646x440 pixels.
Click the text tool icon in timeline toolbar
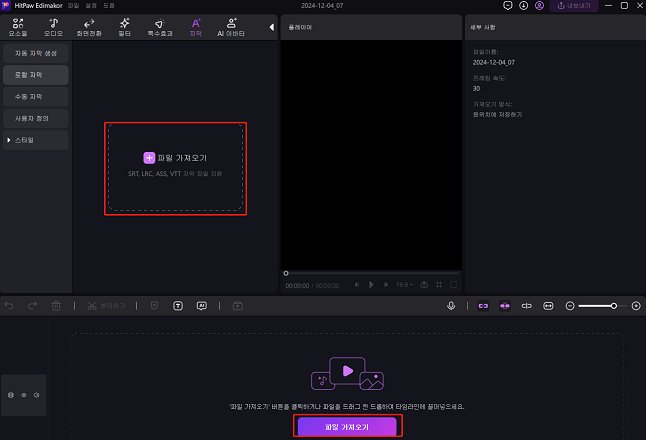click(x=178, y=305)
